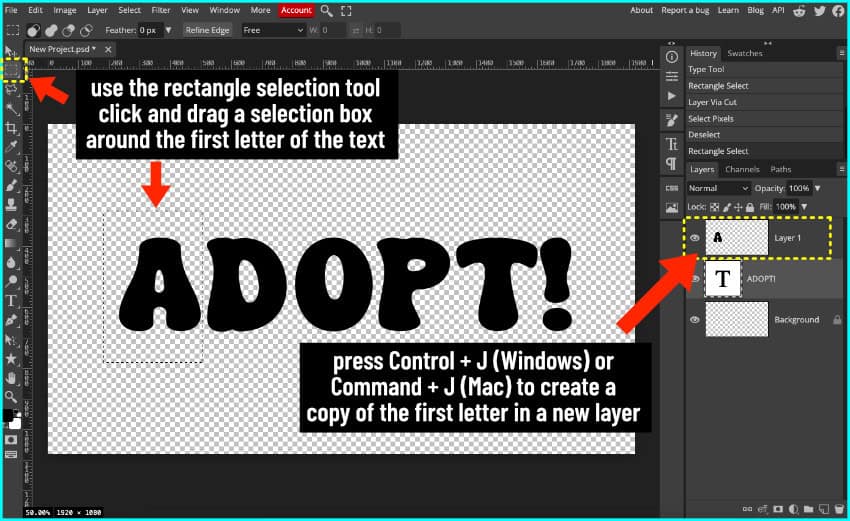
Task: Switch to the Paths tab
Action: (781, 169)
